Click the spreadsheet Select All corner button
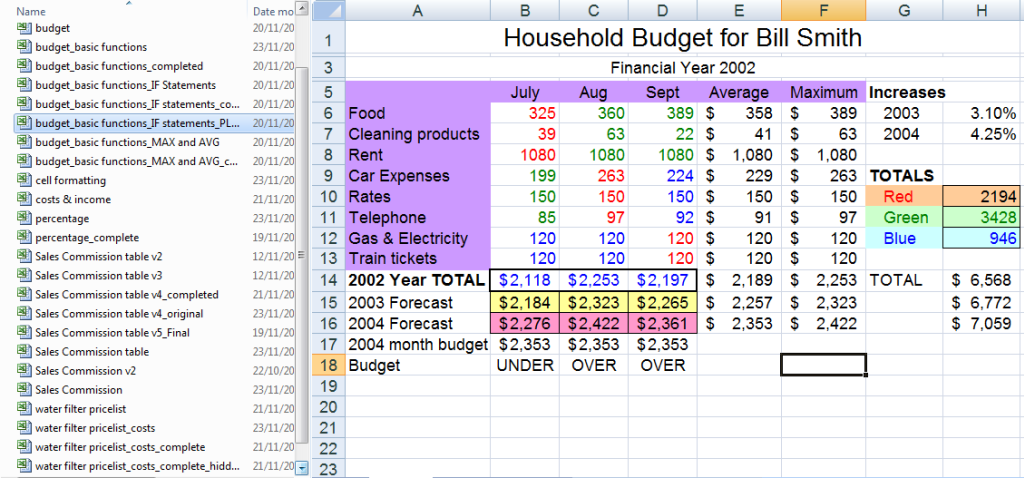Image resolution: width=1024 pixels, height=478 pixels. pyautogui.click(x=328, y=10)
